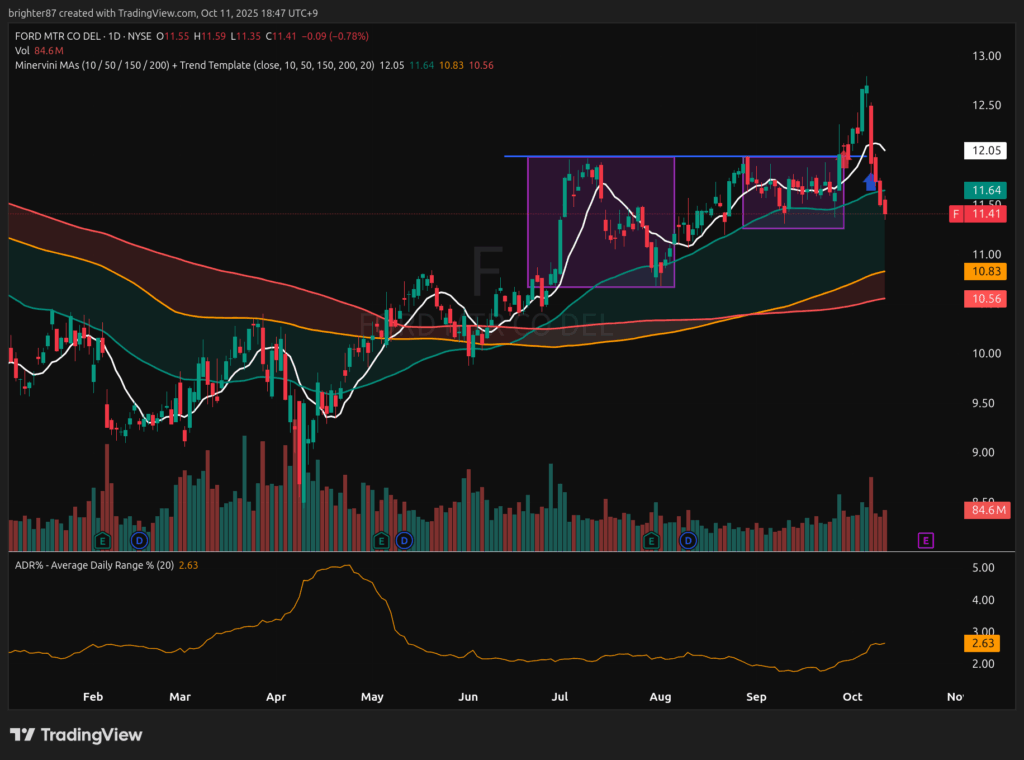Click the earnings E marker near May
The width and height of the screenshot is (1024, 760).
point(381,540)
